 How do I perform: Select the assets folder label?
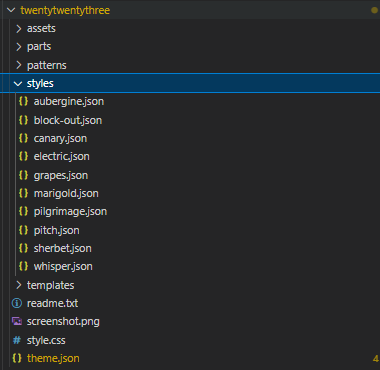41,29
